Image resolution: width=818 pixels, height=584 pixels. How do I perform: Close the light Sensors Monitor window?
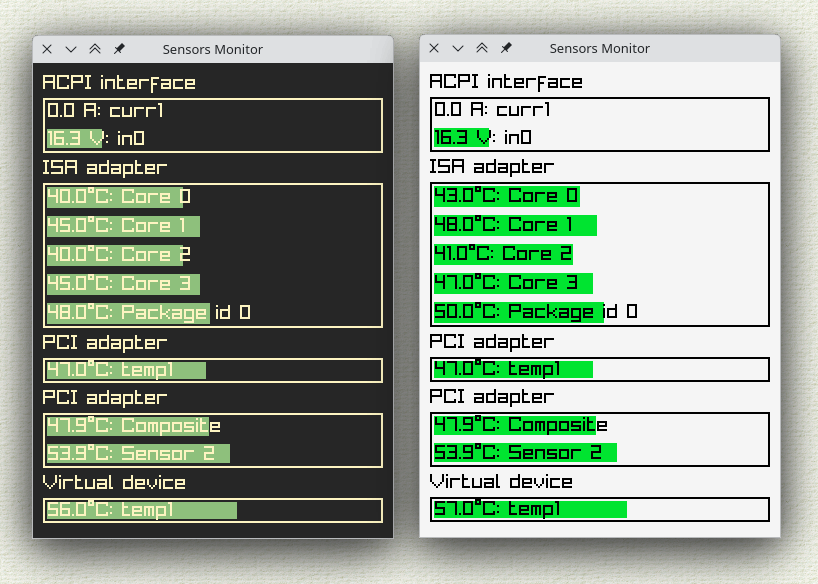point(434,48)
